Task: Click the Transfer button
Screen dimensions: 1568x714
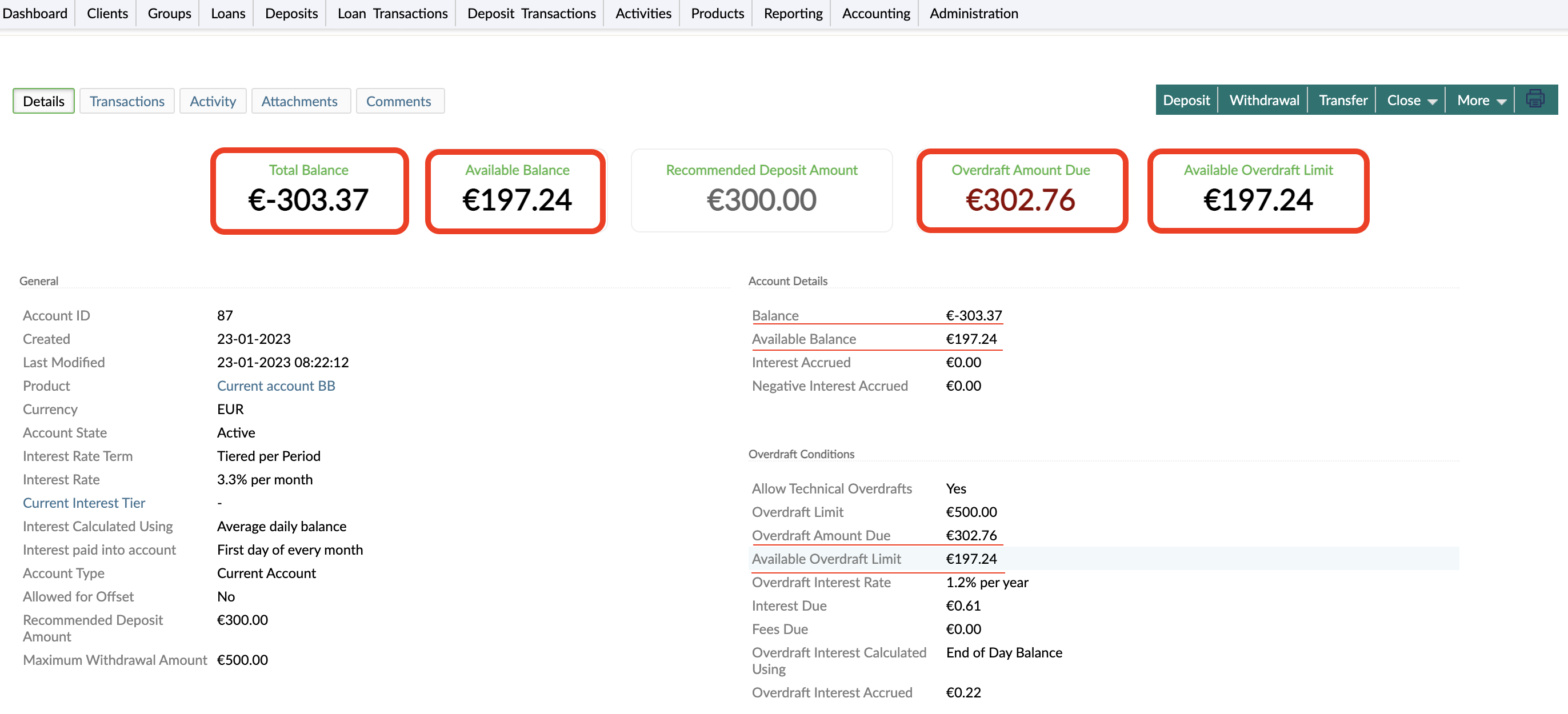Action: pos(1342,99)
